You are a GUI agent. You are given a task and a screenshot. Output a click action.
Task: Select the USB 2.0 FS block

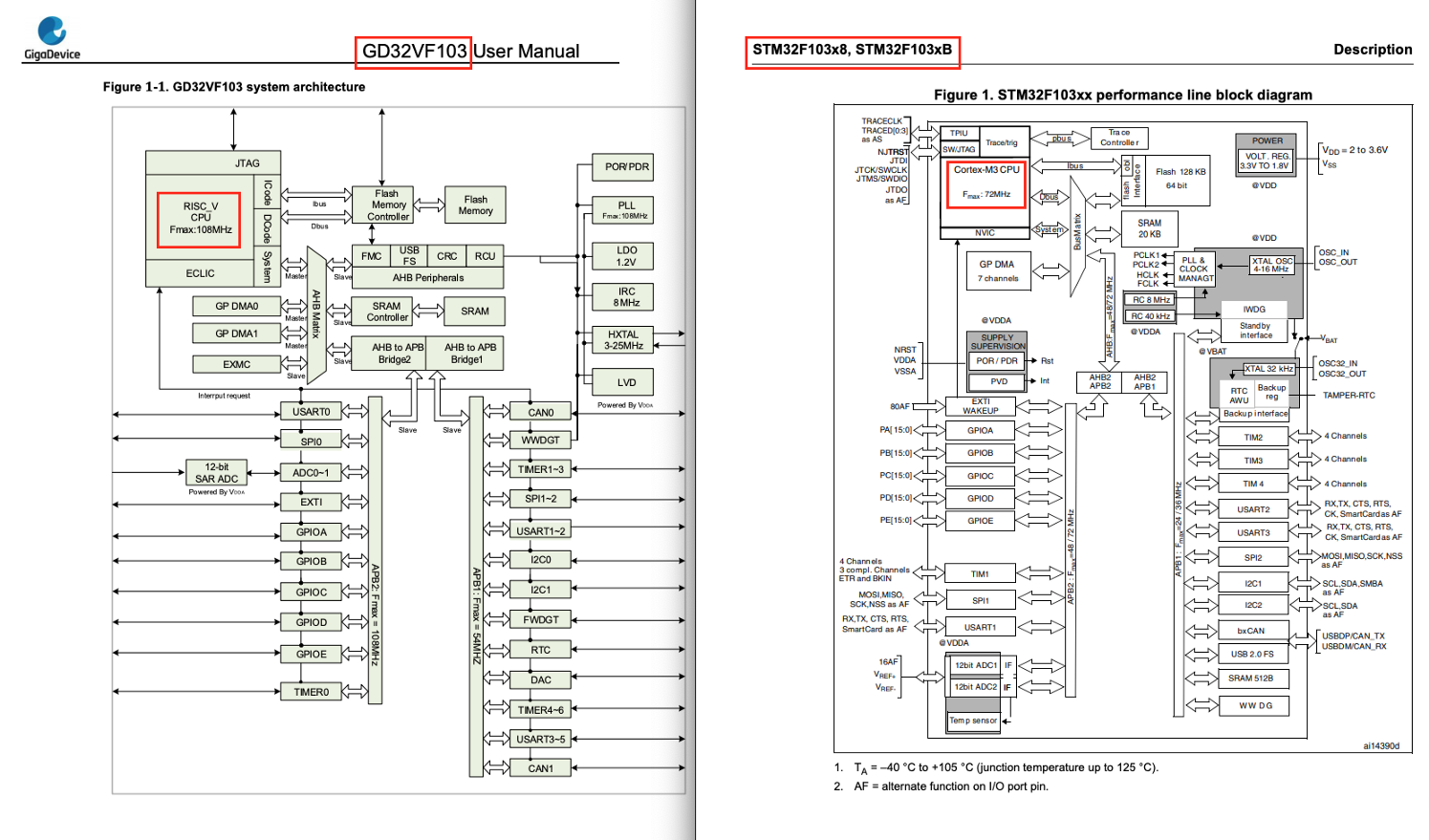[x=1252, y=655]
